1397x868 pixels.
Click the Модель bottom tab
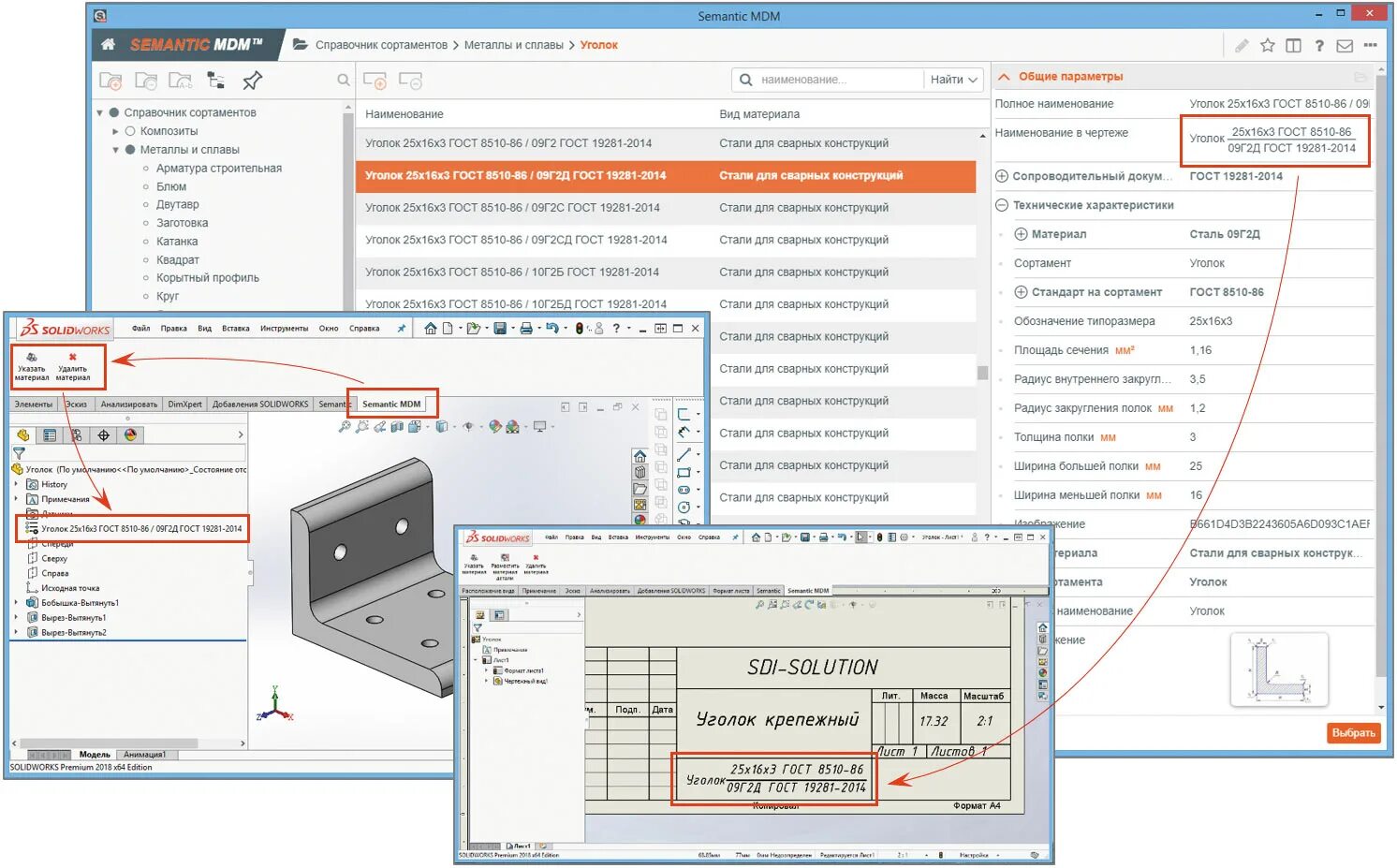pyautogui.click(x=95, y=755)
